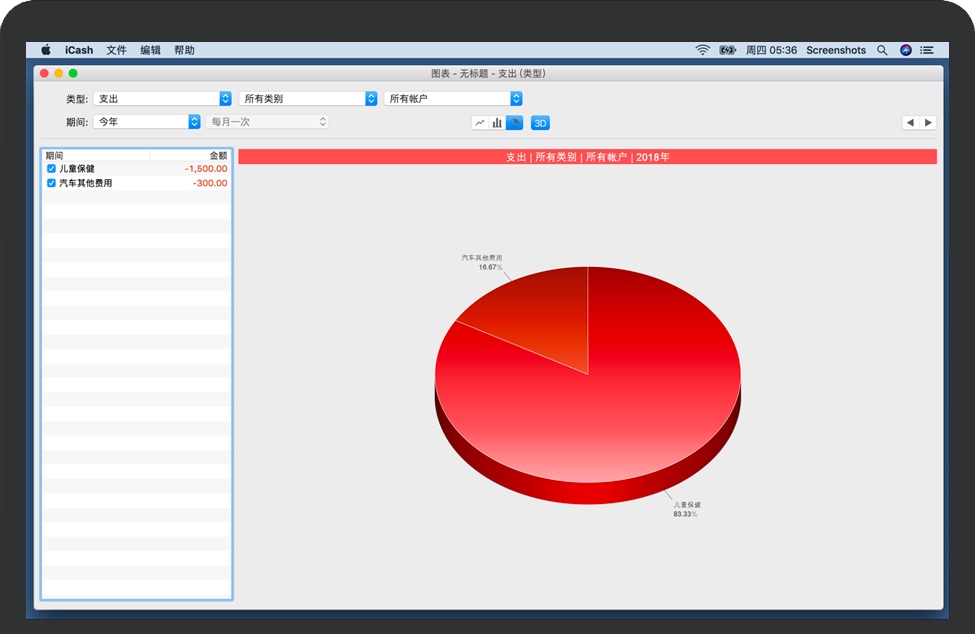
Task: Open the 期间 今年 dropdown
Action: [x=147, y=122]
